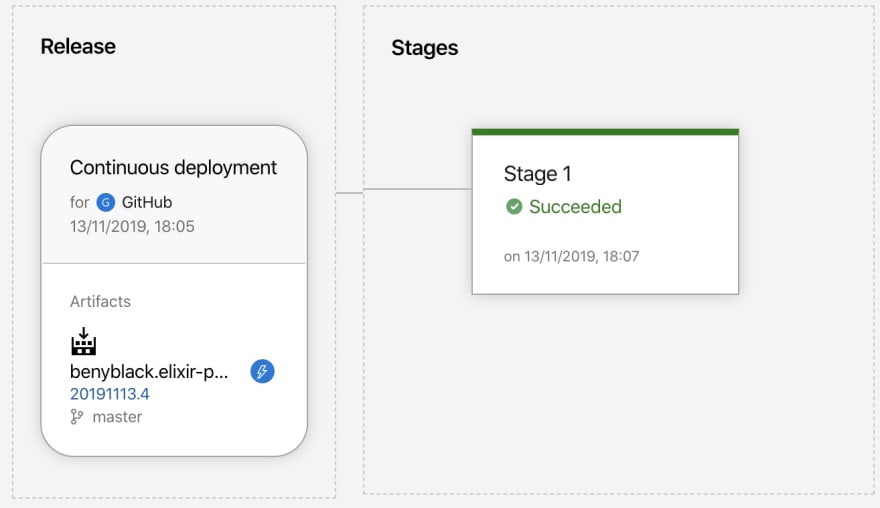
Task: Click the Release section heading
Action: click(78, 47)
